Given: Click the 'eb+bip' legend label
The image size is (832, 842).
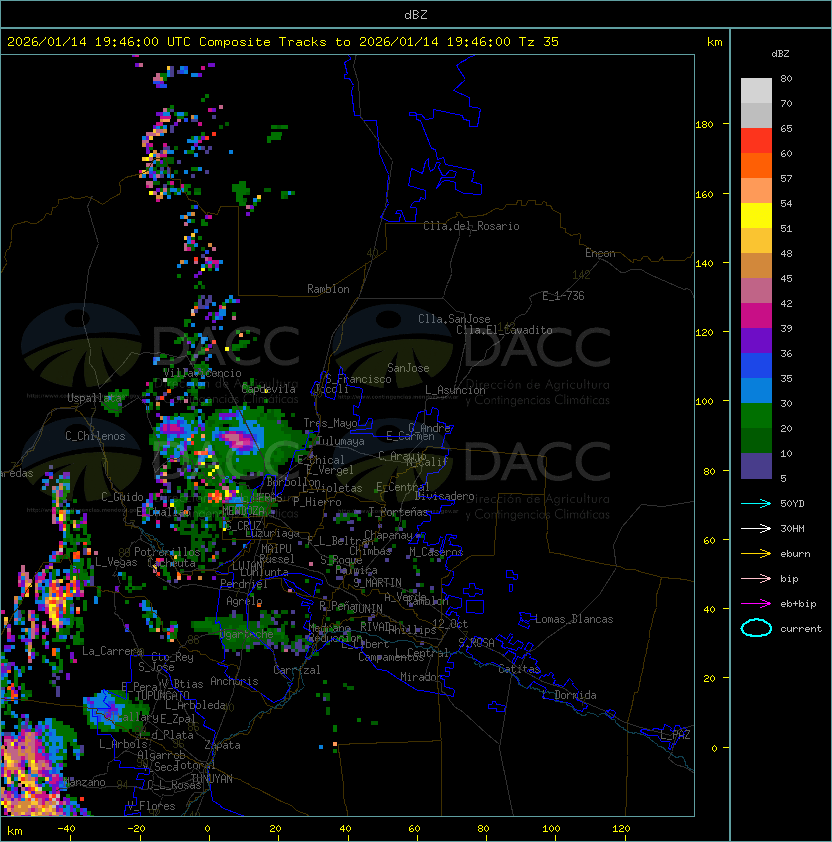Looking at the screenshot, I should [x=798, y=604].
